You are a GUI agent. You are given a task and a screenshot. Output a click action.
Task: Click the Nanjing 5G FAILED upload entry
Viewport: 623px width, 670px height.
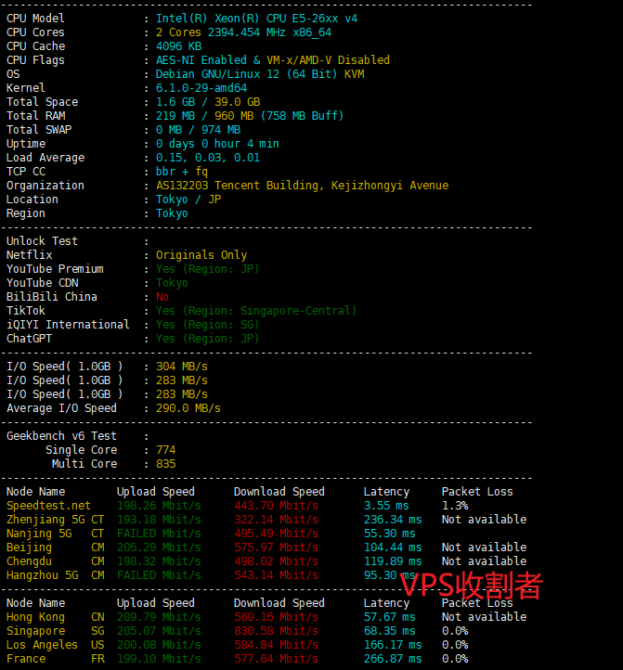tap(159, 534)
